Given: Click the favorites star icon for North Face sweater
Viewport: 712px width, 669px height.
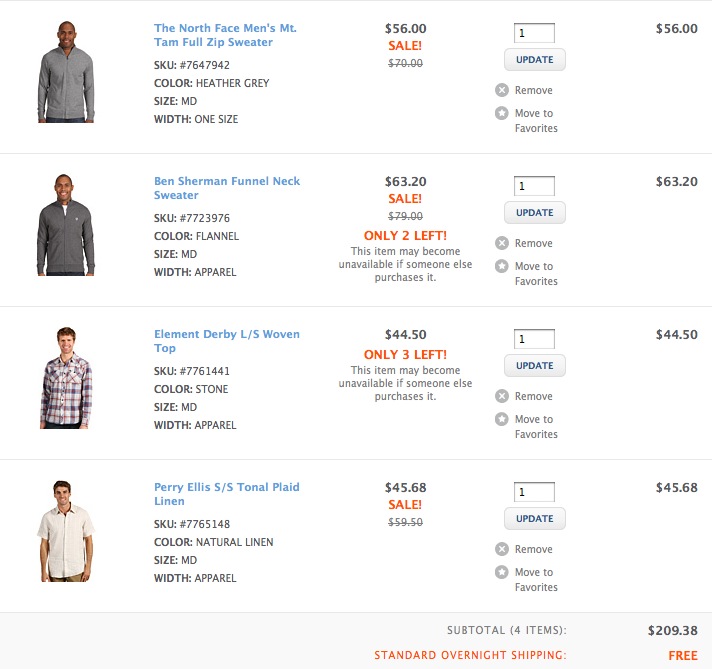Looking at the screenshot, I should [x=502, y=113].
